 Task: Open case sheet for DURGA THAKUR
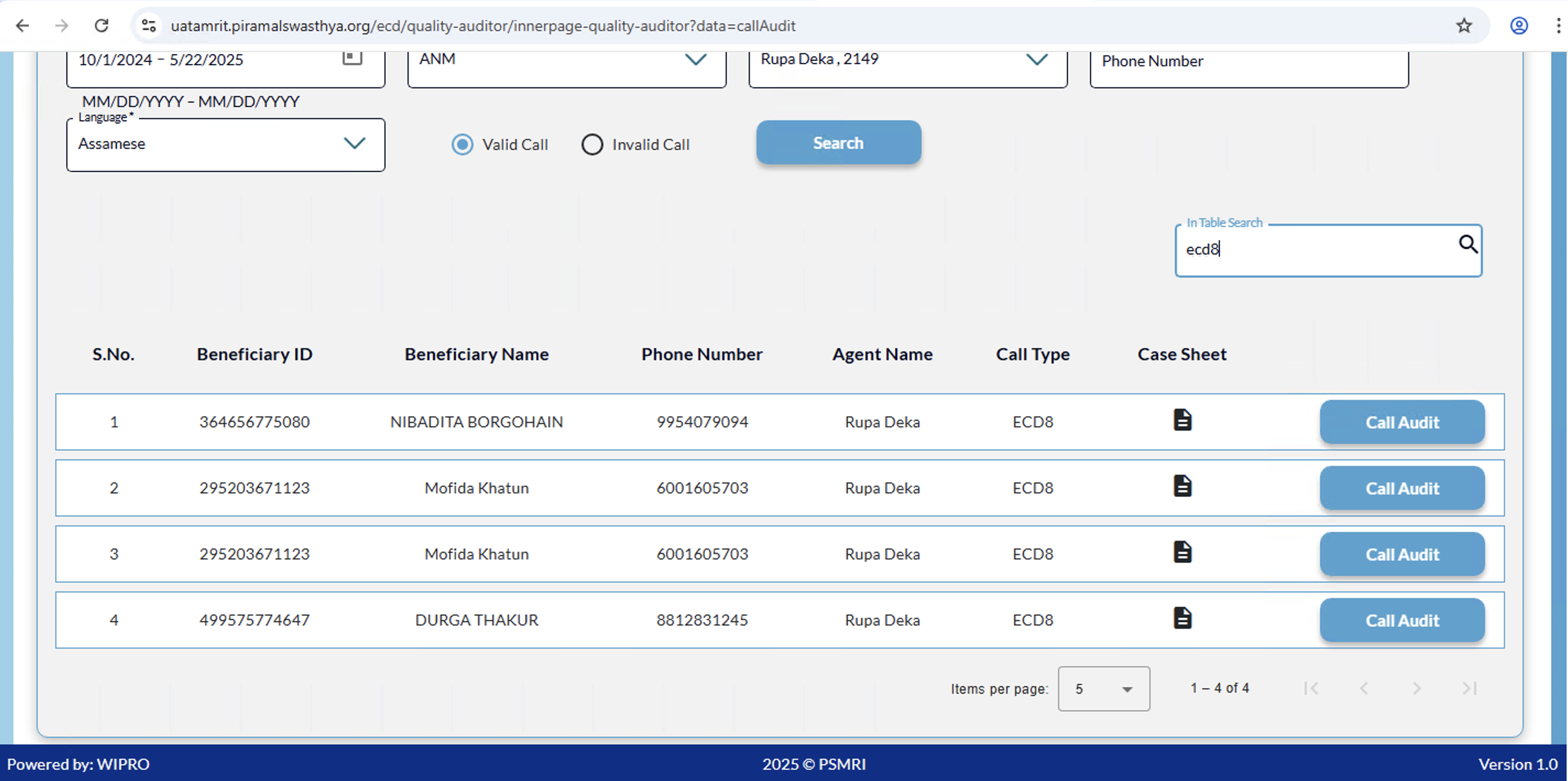[1182, 619]
